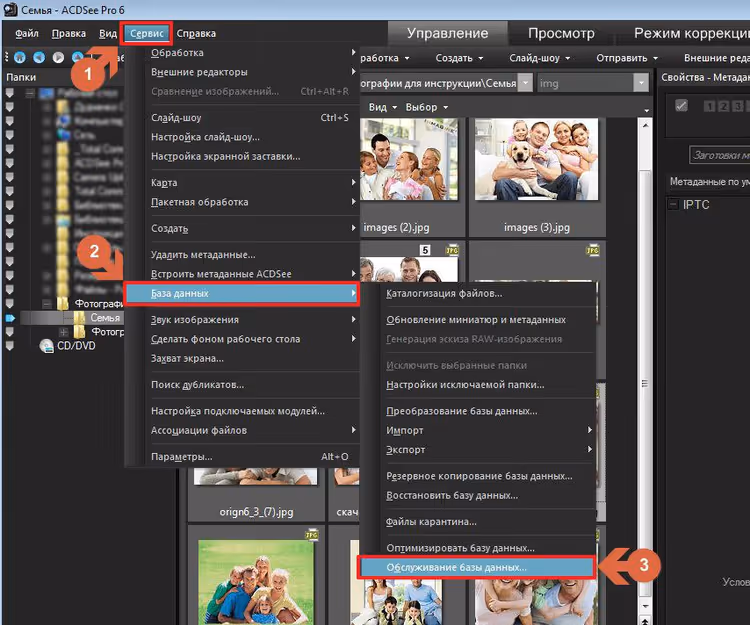This screenshot has width=750, height=625.
Task: Open the Импорт submenu
Action: coord(476,430)
